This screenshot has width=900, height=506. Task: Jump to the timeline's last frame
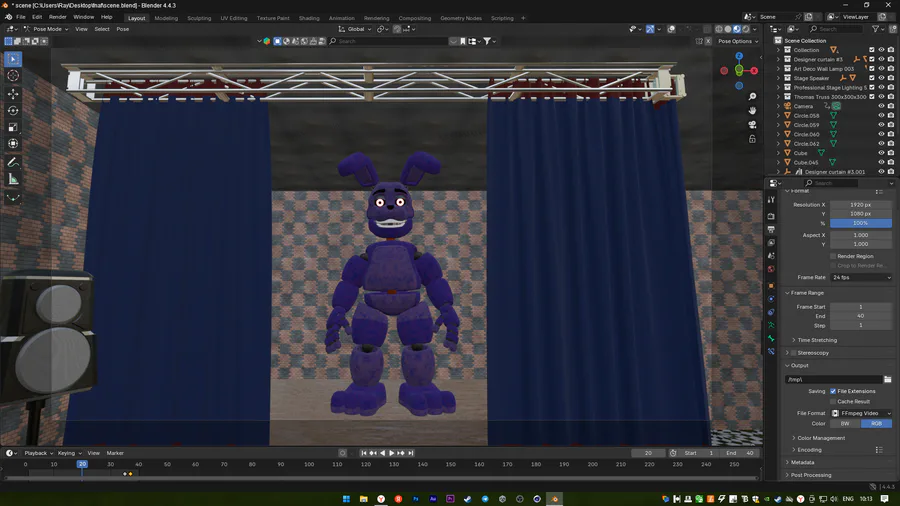tap(410, 453)
